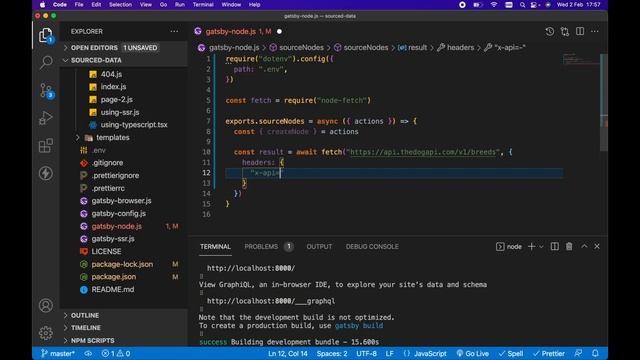The image size is (640, 360).
Task: Open the Go menu in the menu bar
Action: pos(163,5)
